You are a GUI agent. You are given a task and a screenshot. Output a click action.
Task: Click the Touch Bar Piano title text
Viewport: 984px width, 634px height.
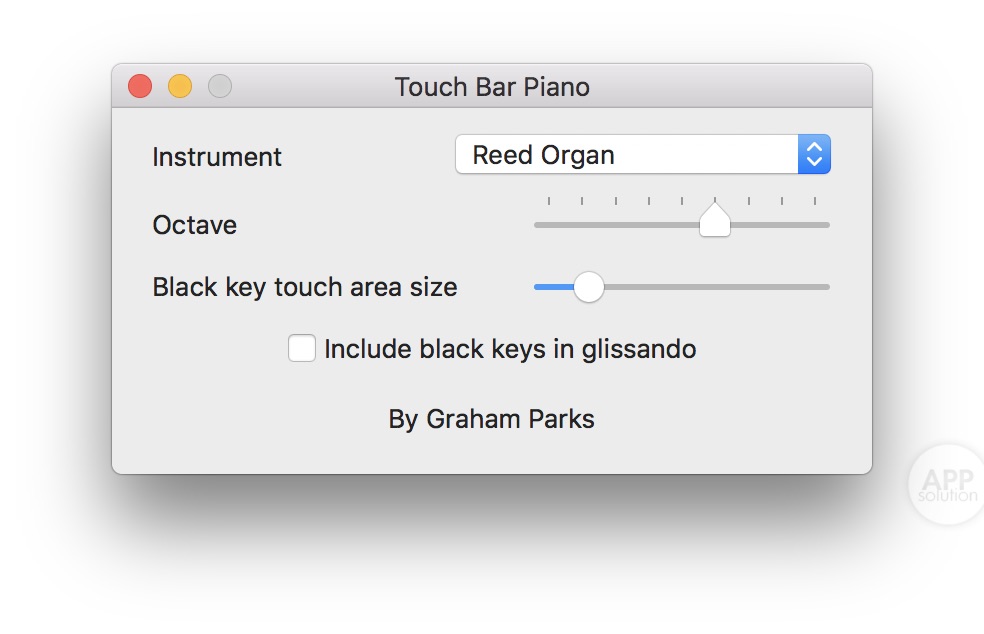click(492, 87)
